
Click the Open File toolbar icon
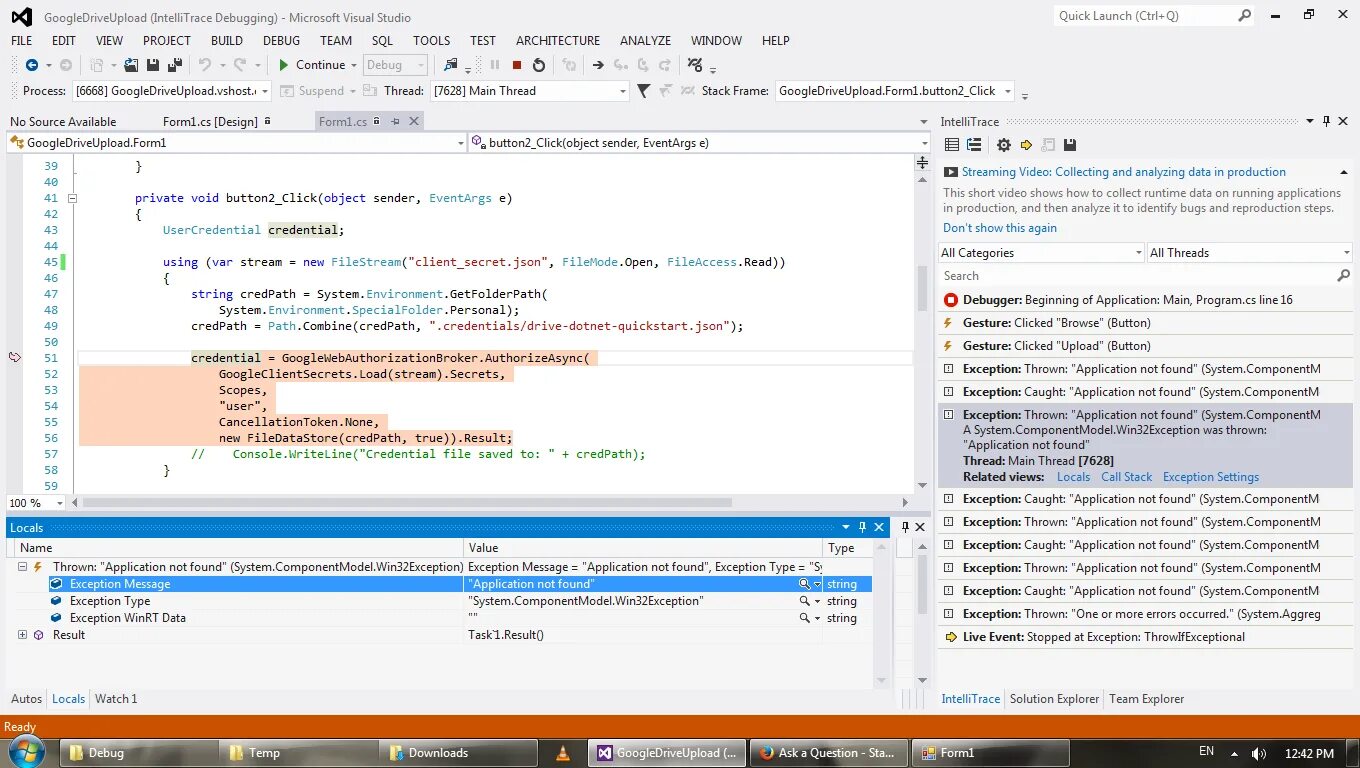[x=131, y=65]
